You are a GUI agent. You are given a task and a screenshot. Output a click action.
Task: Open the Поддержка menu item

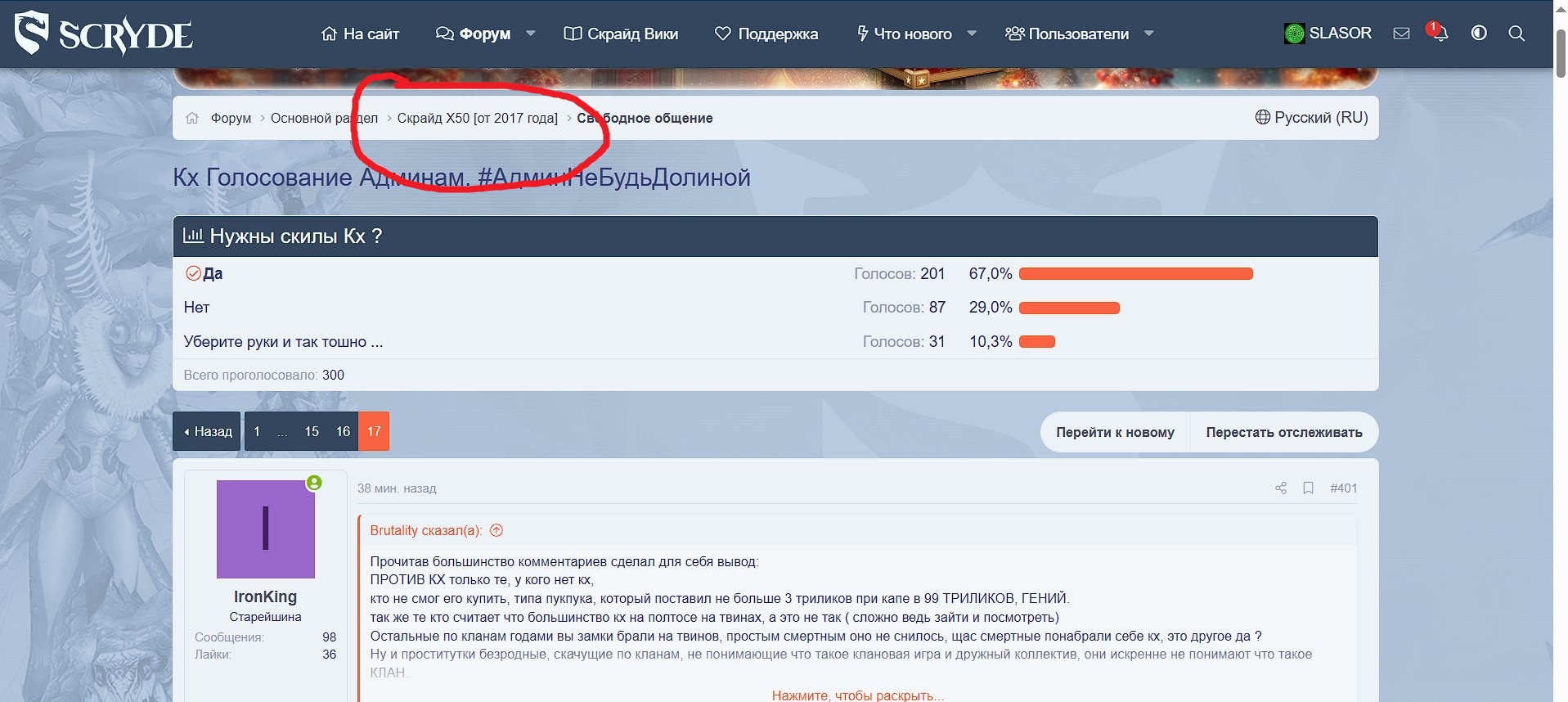[766, 34]
